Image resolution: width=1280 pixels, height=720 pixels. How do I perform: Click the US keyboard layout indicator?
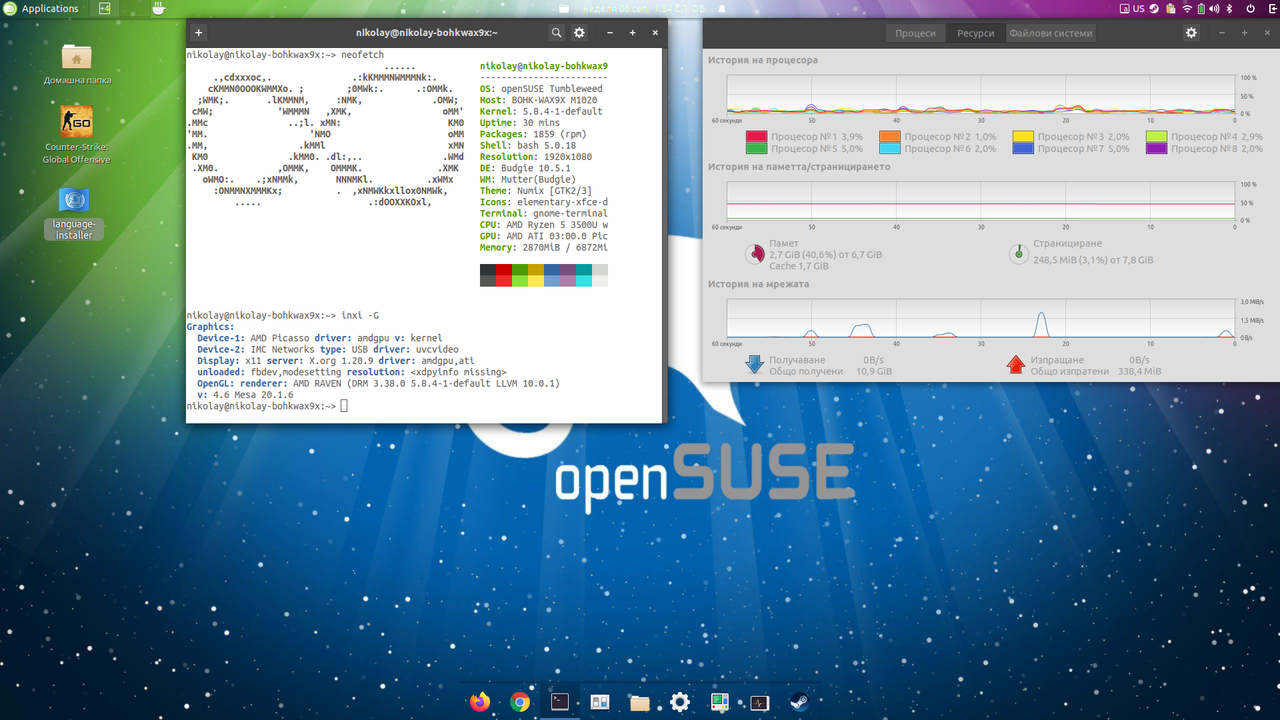point(1138,8)
